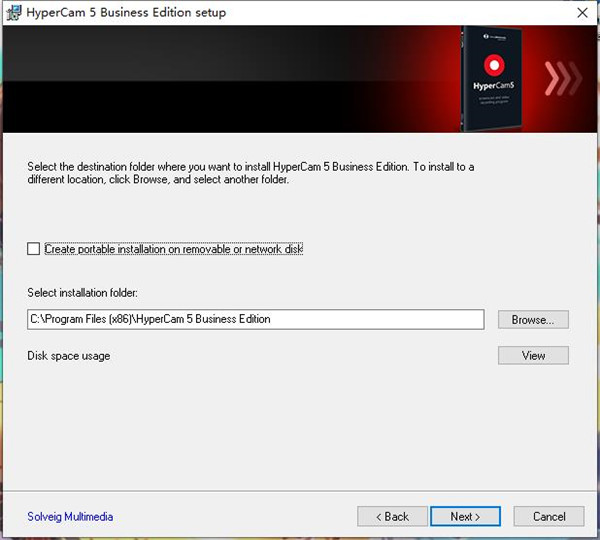
Task: Click the "Create portable installation" label text
Action: [x=174, y=249]
